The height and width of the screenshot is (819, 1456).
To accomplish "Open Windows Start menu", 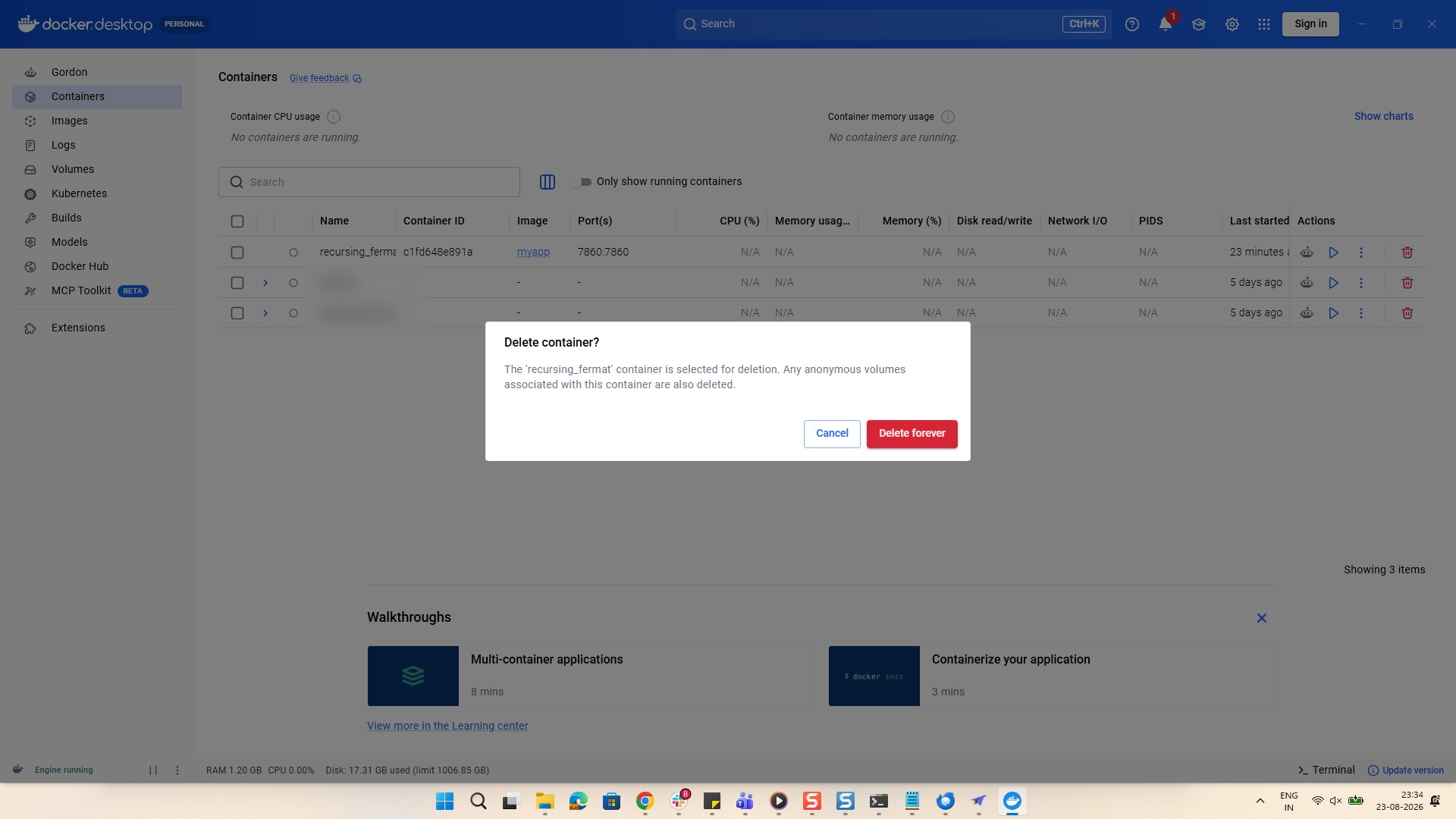I will (x=445, y=802).
